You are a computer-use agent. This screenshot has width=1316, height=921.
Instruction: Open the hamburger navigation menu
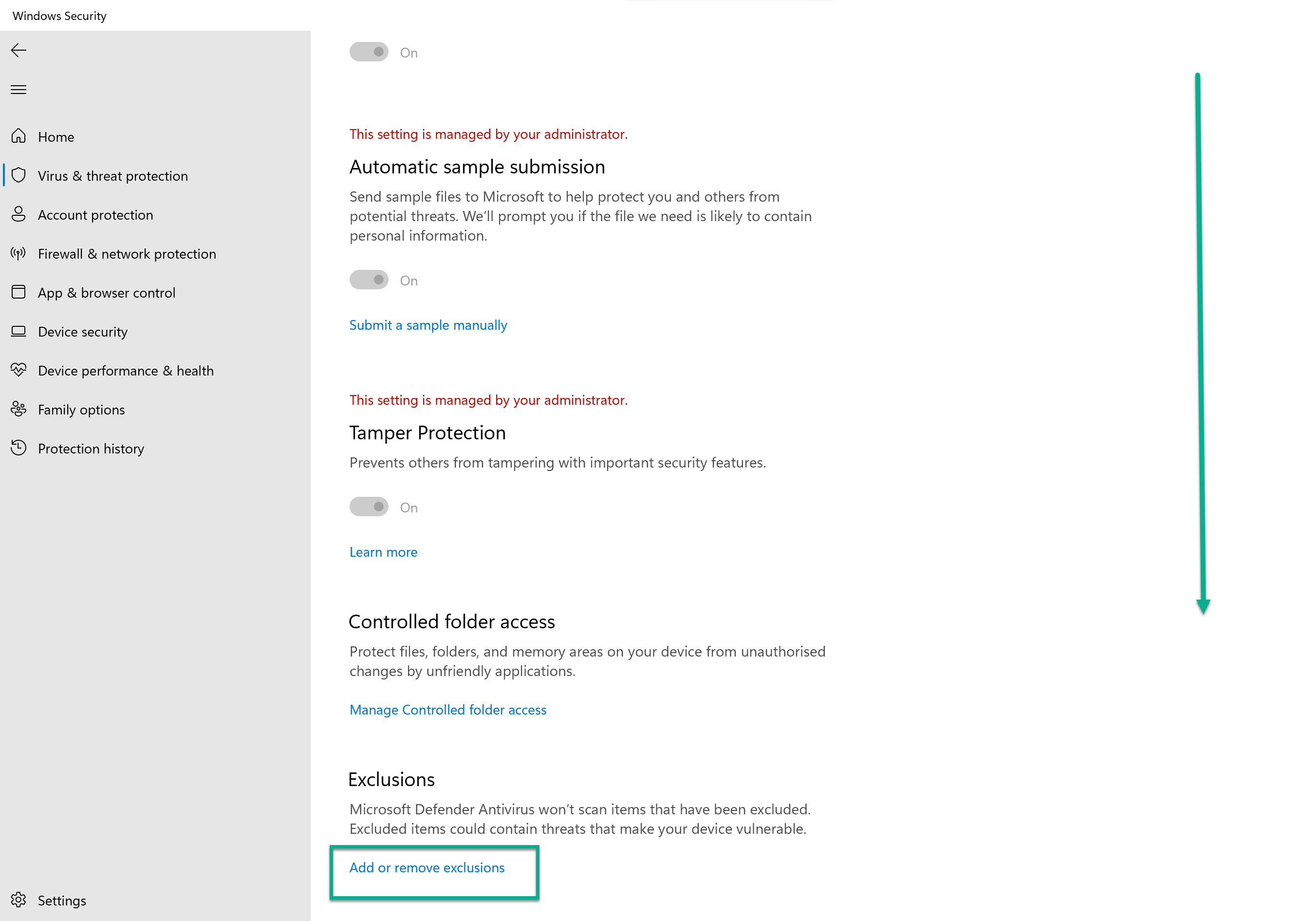(19, 90)
